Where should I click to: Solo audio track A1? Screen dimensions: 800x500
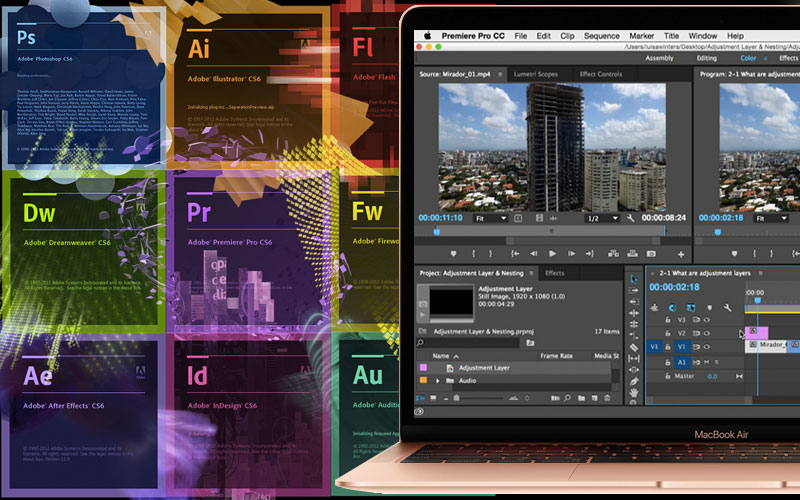[717, 362]
